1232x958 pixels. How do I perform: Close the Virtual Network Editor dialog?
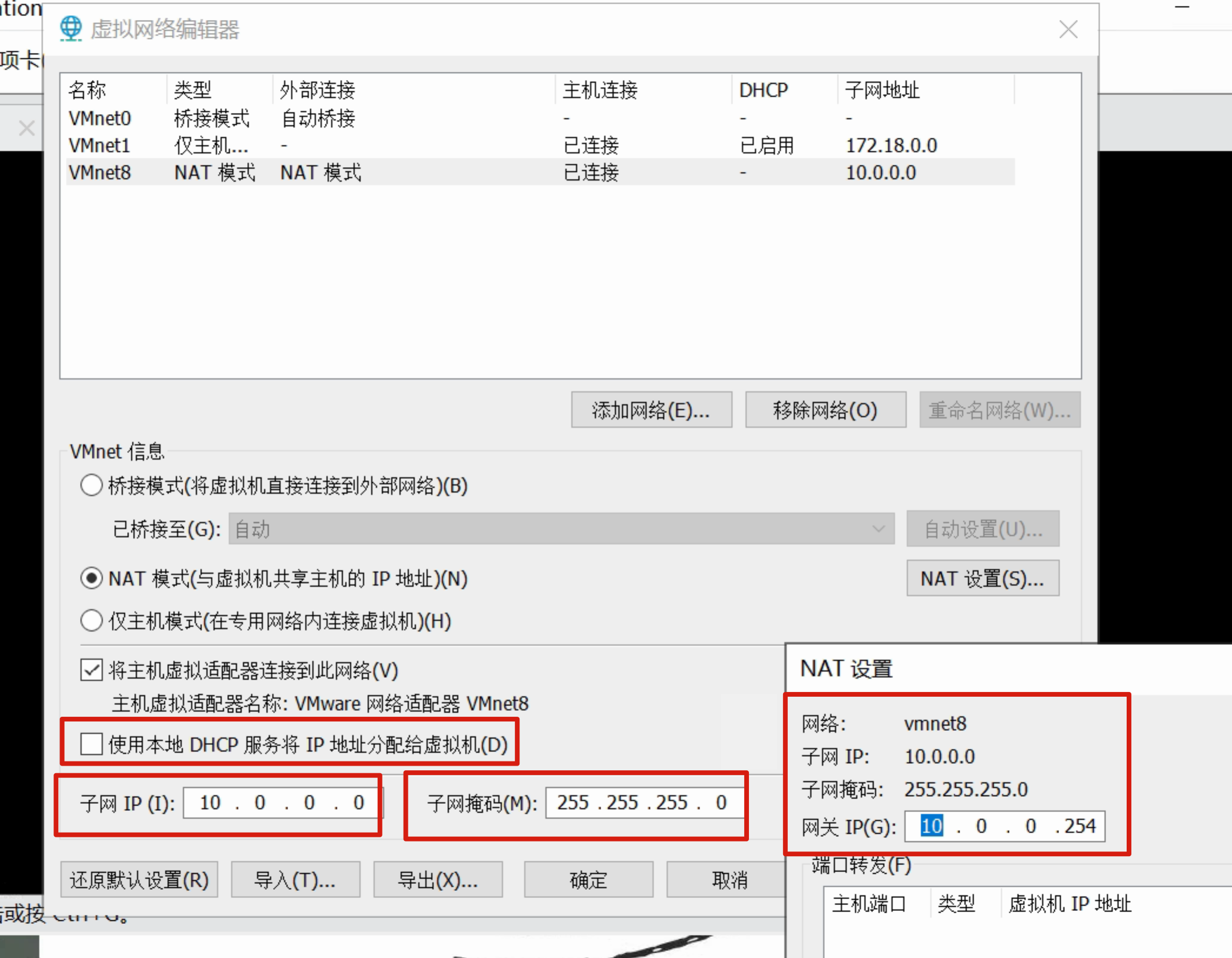pyautogui.click(x=1068, y=29)
